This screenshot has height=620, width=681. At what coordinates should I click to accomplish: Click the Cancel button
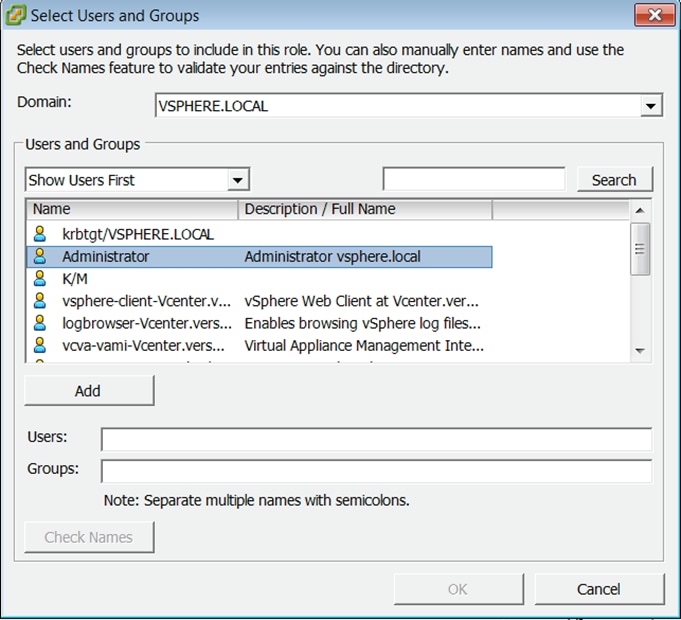(599, 589)
